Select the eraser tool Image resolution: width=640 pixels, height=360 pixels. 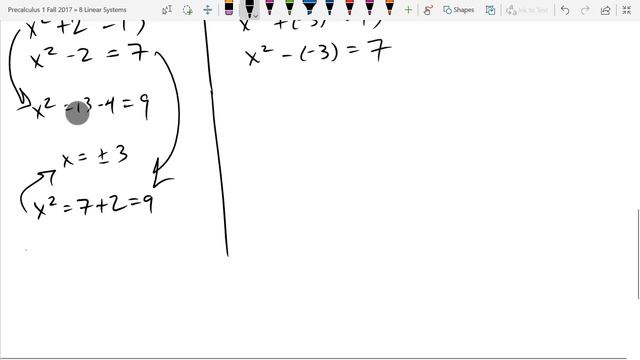229,8
